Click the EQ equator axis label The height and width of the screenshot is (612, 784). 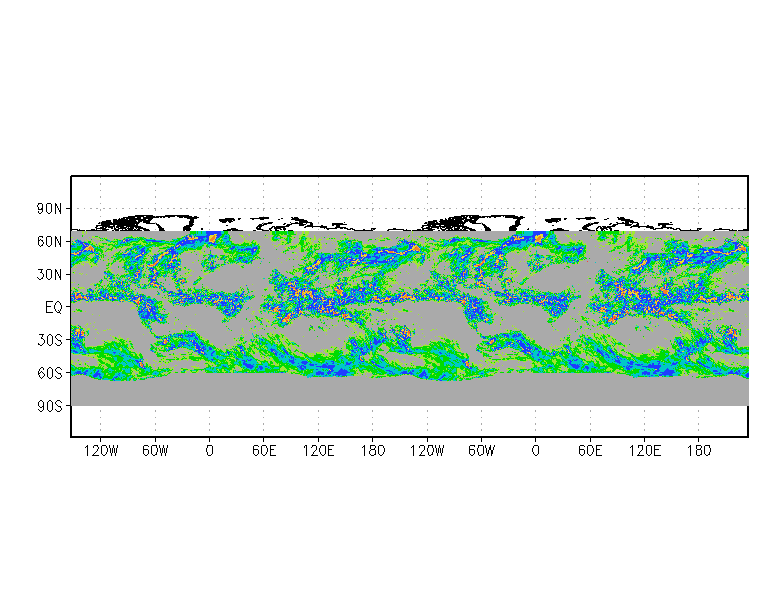pyautogui.click(x=54, y=308)
